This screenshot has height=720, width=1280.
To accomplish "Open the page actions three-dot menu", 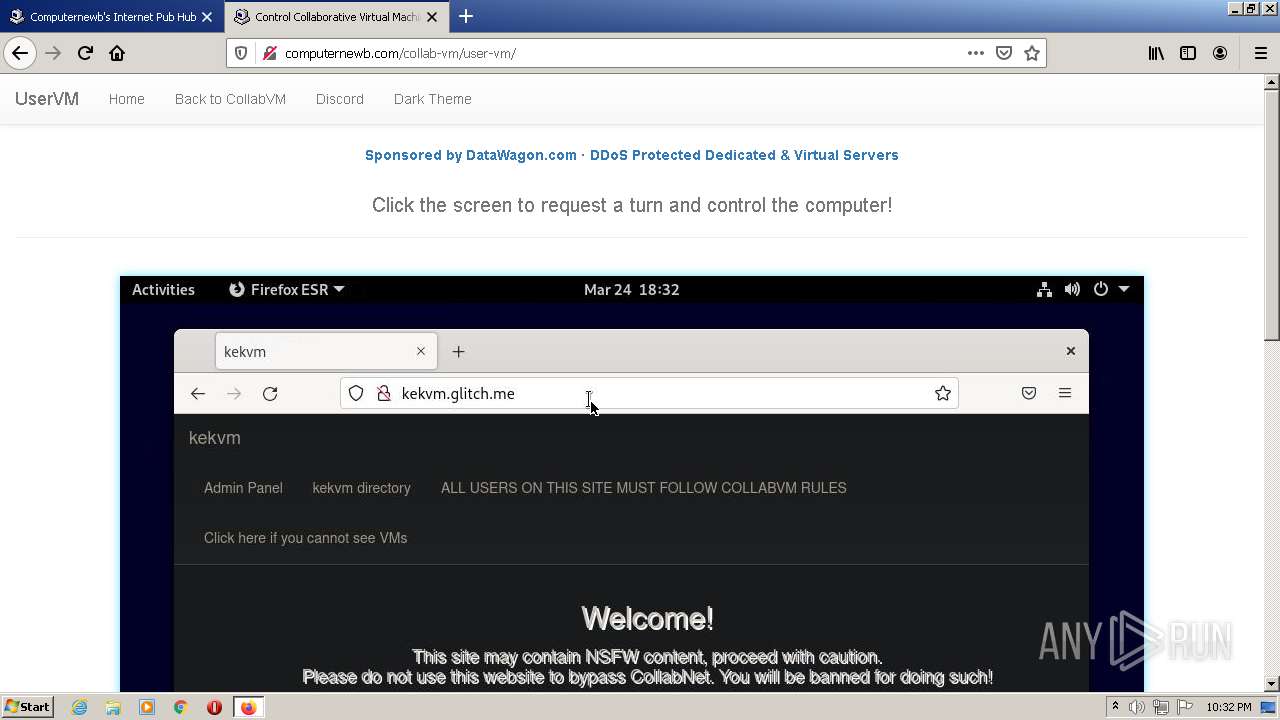I will (976, 53).
